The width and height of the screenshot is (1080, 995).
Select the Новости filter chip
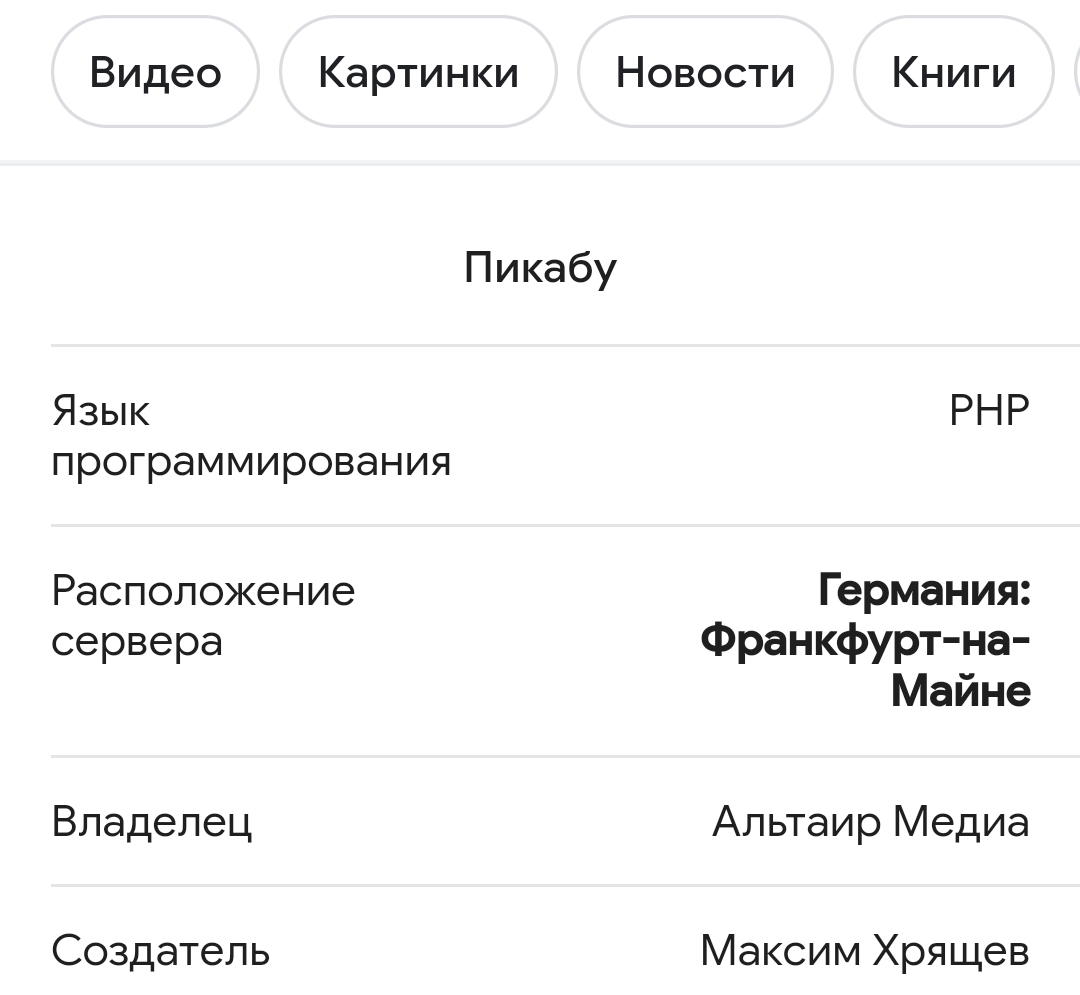[705, 73]
